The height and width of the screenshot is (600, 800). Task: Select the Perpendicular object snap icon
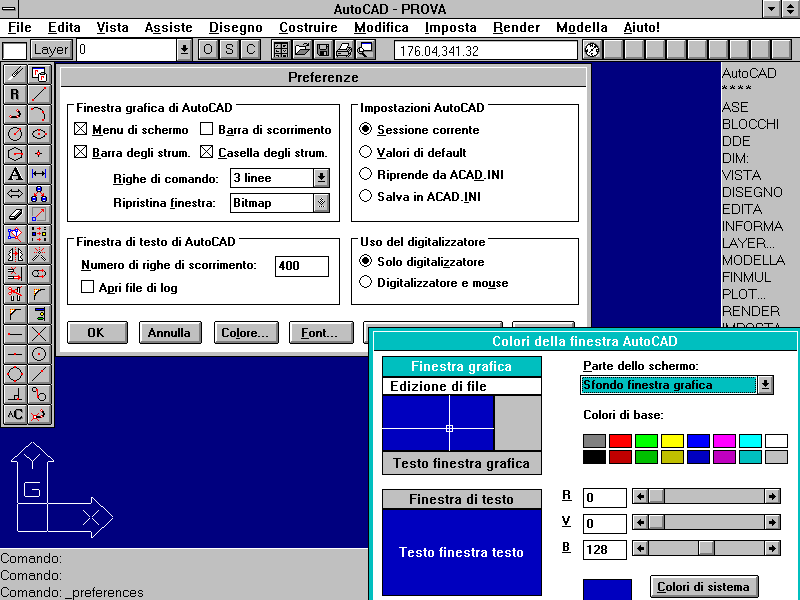(15, 394)
